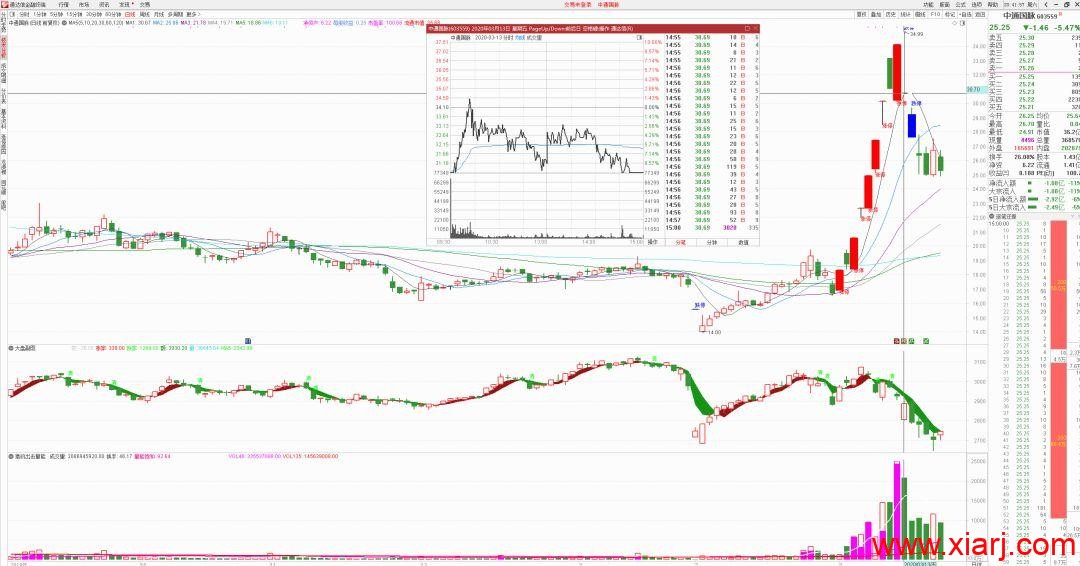Toggle 均线 in the popup chart header

click(520, 38)
